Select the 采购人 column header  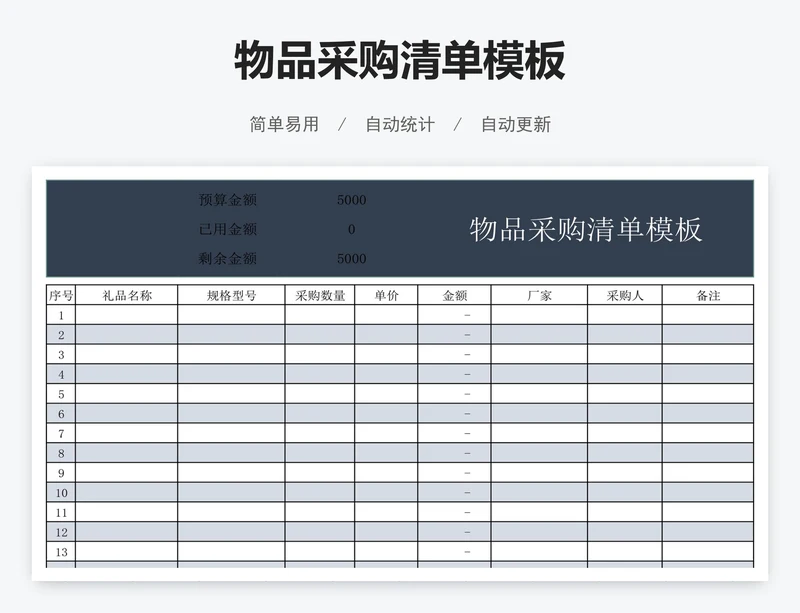(x=625, y=295)
